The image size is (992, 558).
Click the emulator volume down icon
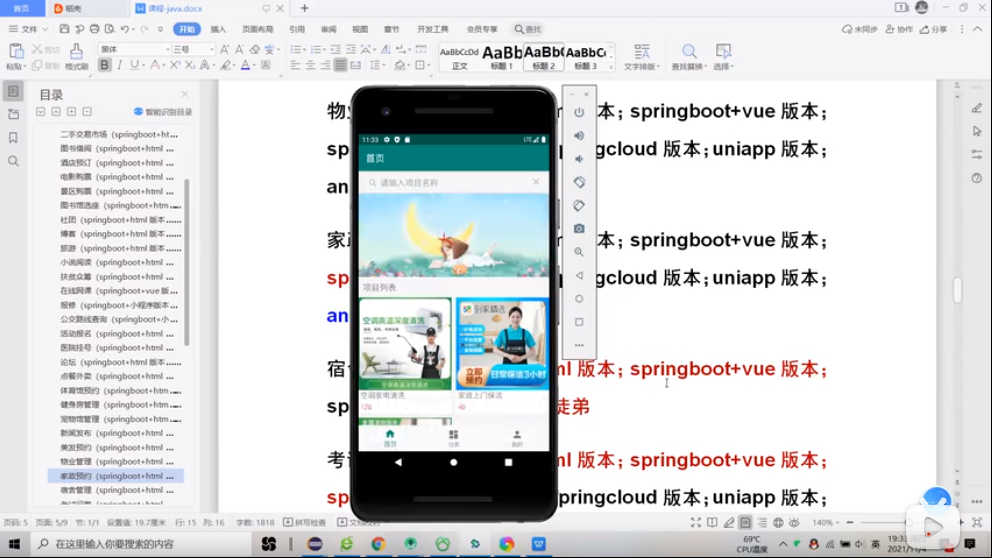pyautogui.click(x=579, y=159)
